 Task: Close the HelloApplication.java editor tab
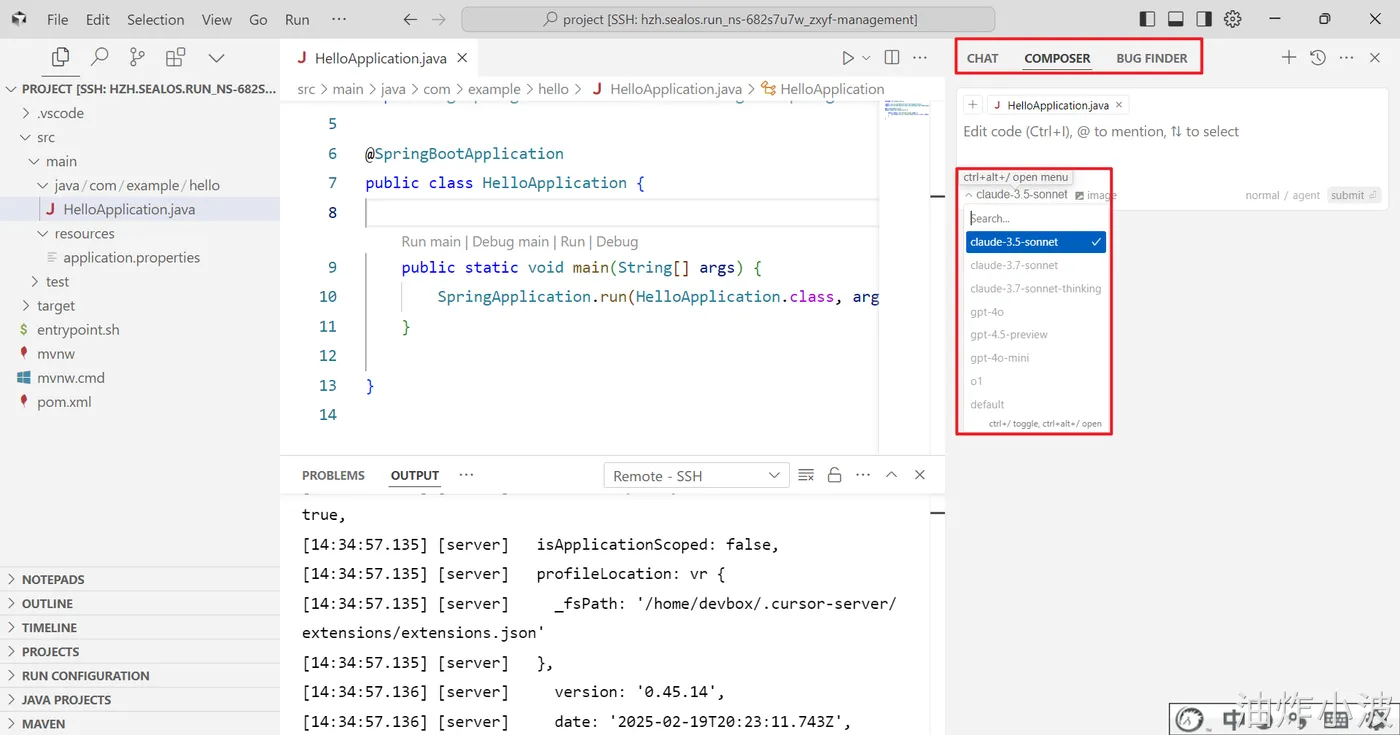point(462,58)
